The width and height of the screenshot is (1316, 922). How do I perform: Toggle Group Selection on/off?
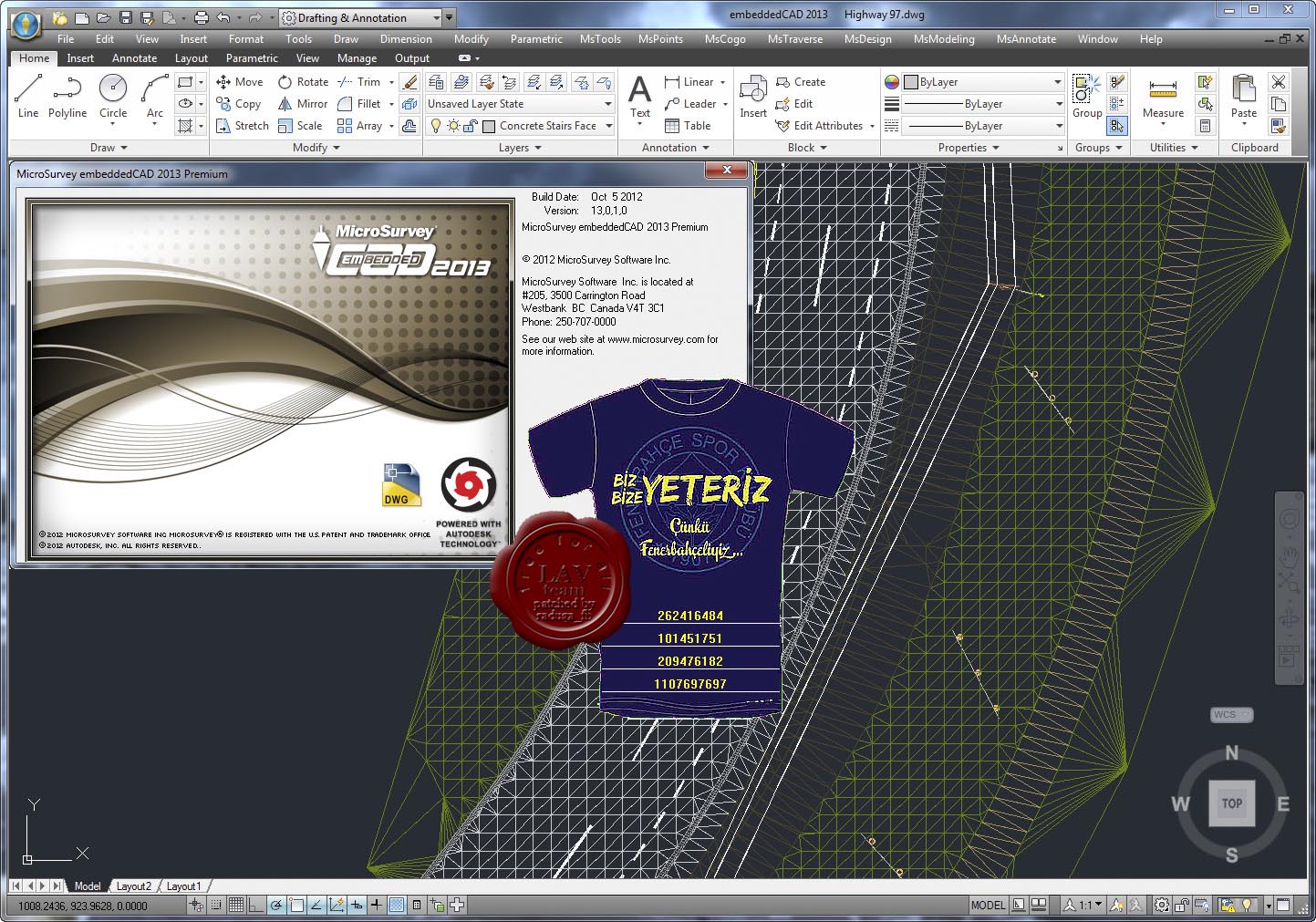coord(1117,126)
